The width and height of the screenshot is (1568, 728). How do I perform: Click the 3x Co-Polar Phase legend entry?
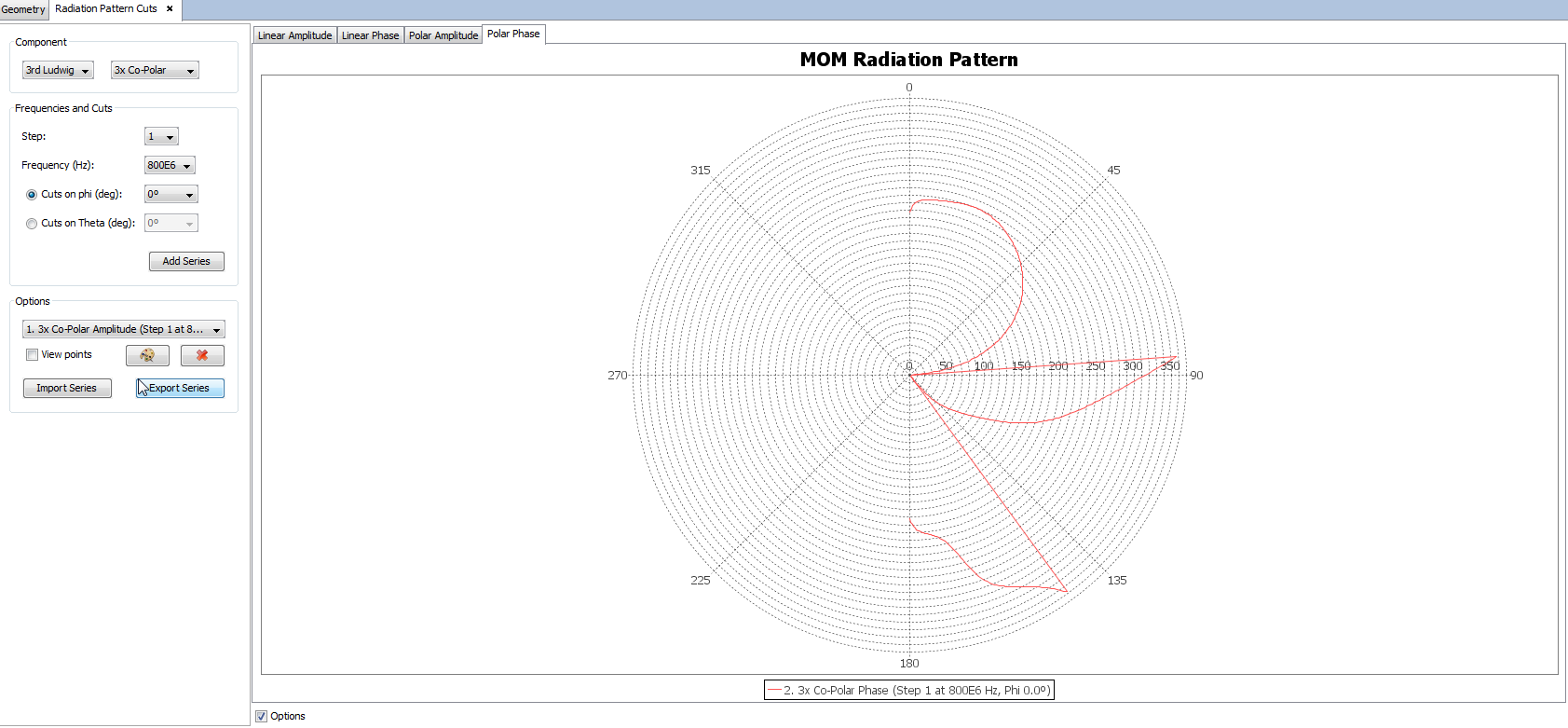click(x=909, y=691)
